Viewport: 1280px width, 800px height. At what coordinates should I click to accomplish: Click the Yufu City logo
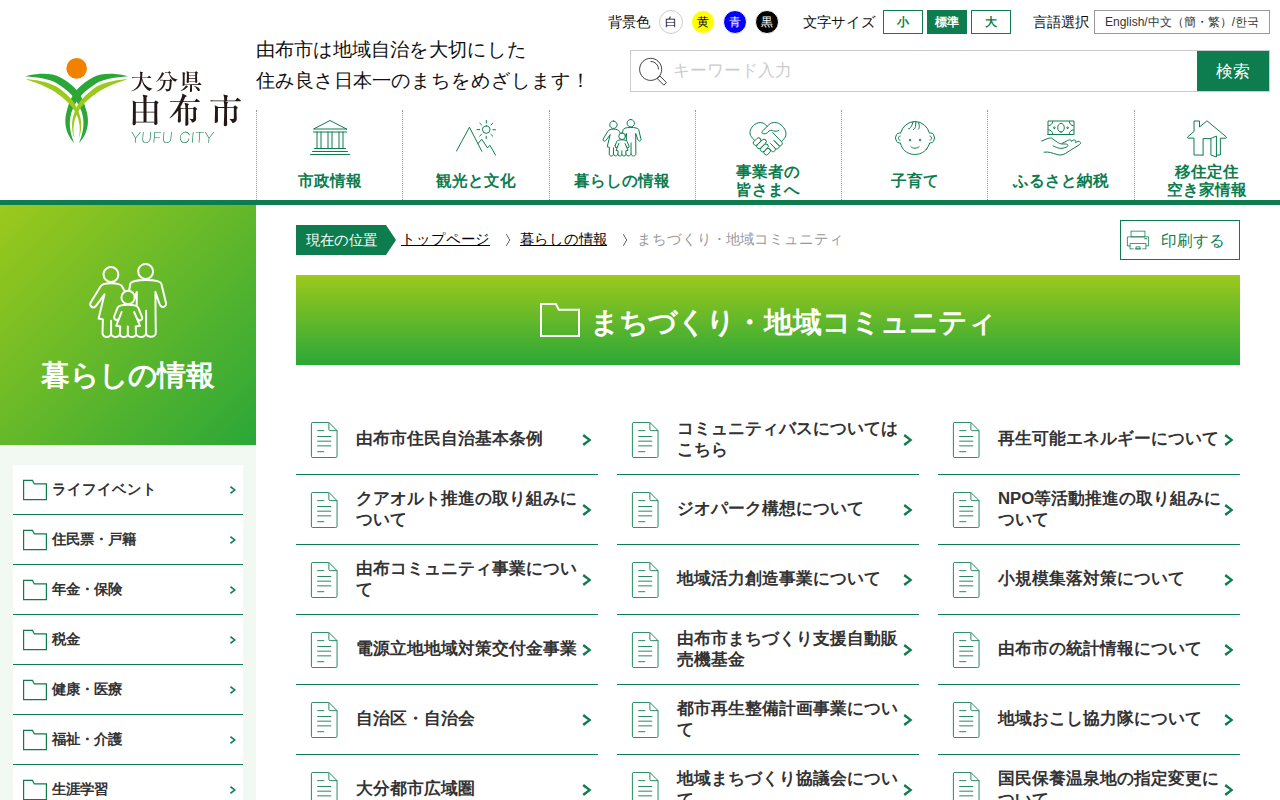point(134,102)
